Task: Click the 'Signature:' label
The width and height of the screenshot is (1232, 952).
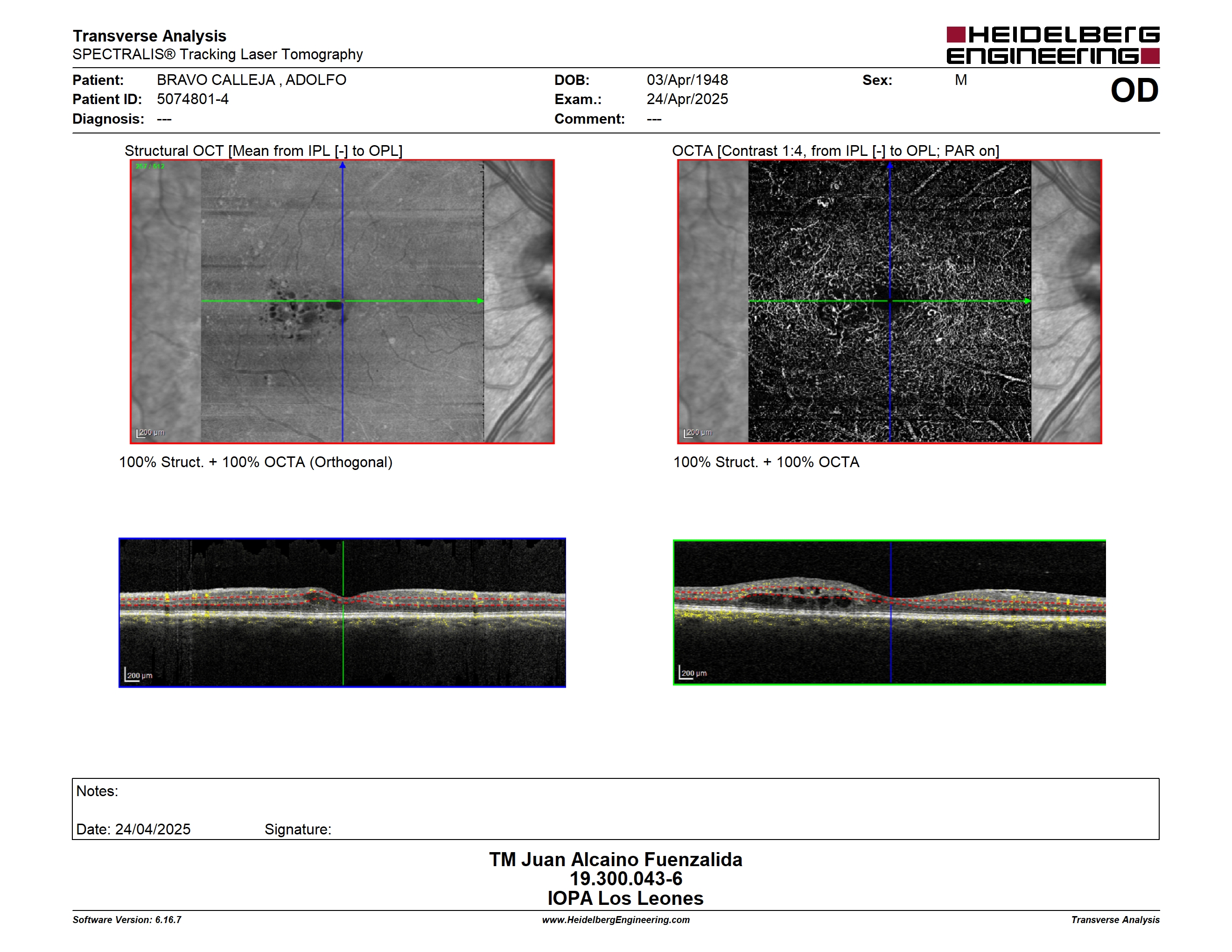Action: 298,830
